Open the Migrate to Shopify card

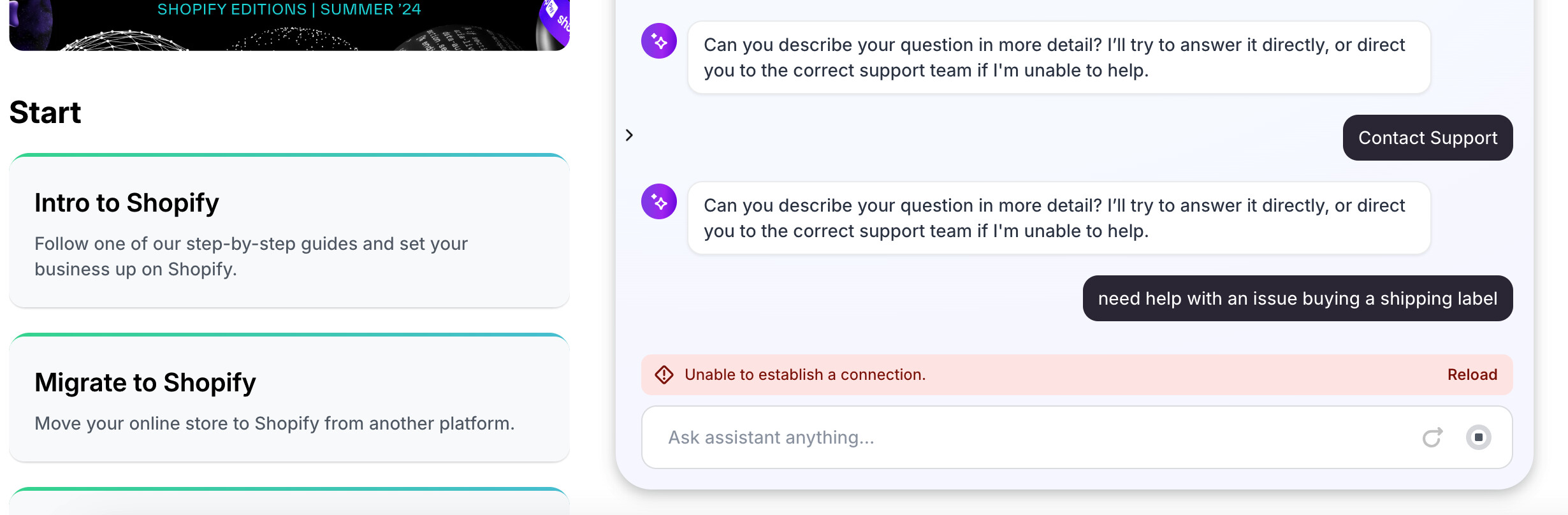(289, 398)
